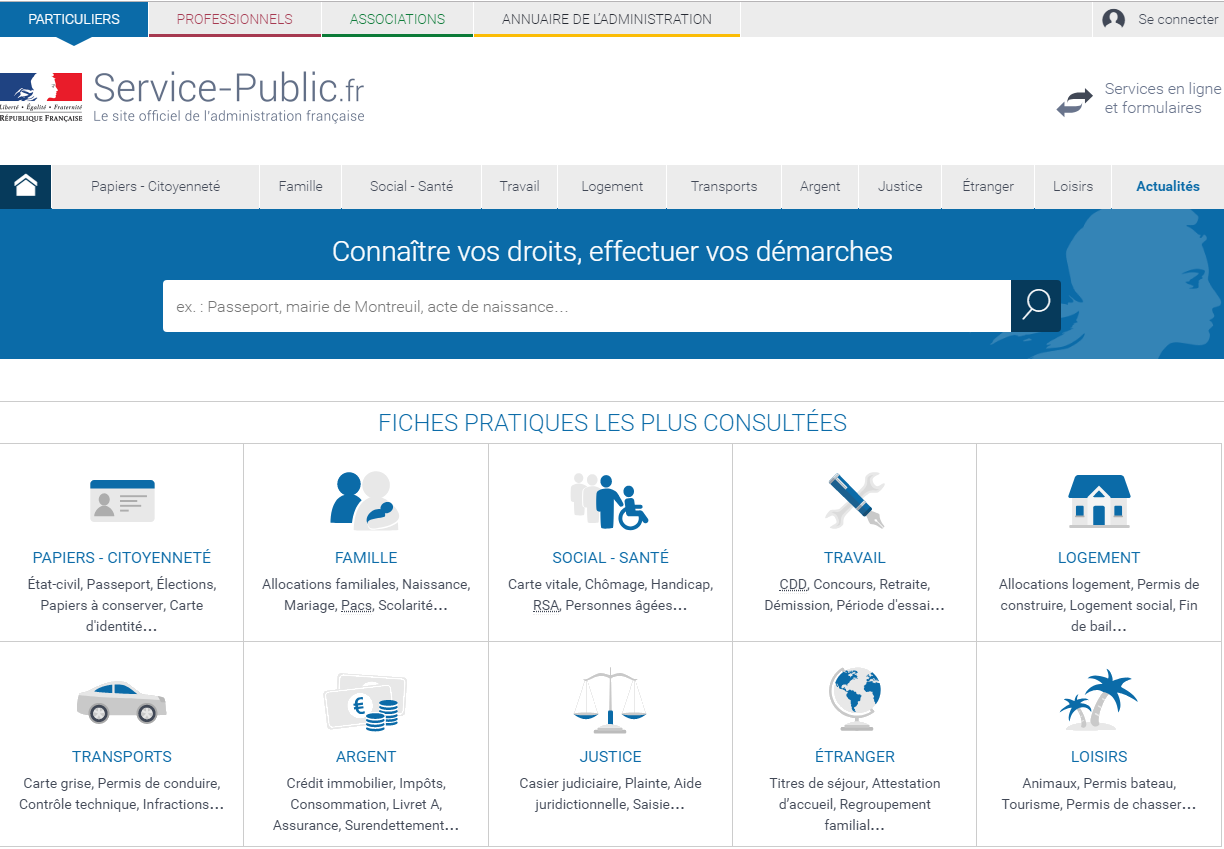Click LOISIRS card heading
1224x849 pixels.
coord(1099,757)
